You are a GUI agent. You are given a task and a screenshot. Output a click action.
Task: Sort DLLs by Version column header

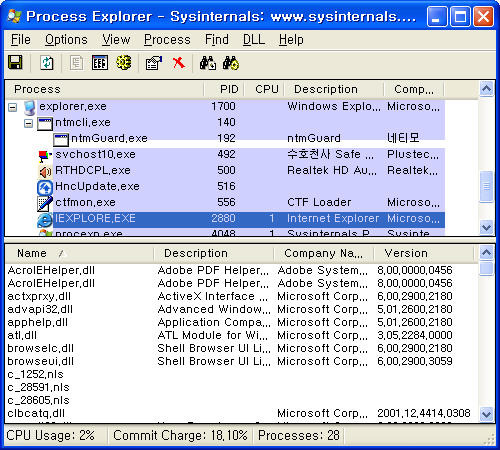pyautogui.click(x=424, y=253)
